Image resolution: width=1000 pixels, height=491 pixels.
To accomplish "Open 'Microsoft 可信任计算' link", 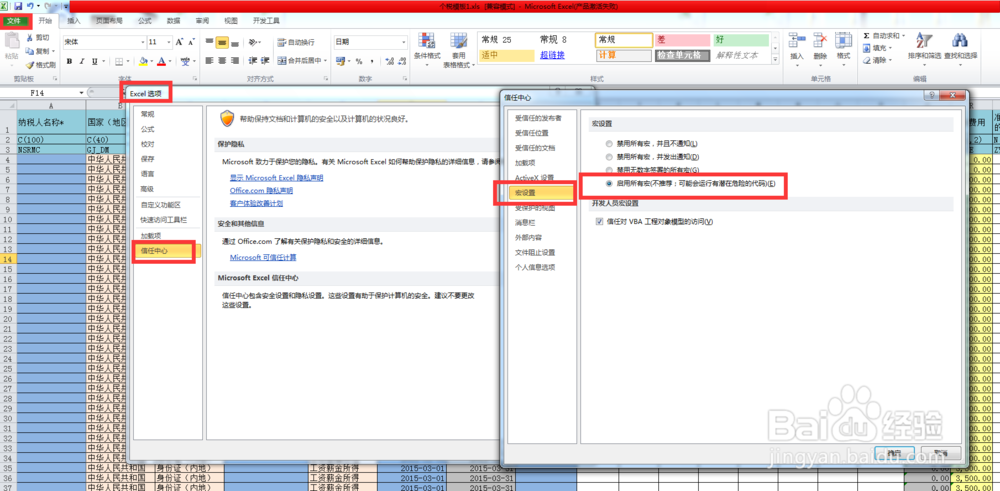I will tap(263, 258).
